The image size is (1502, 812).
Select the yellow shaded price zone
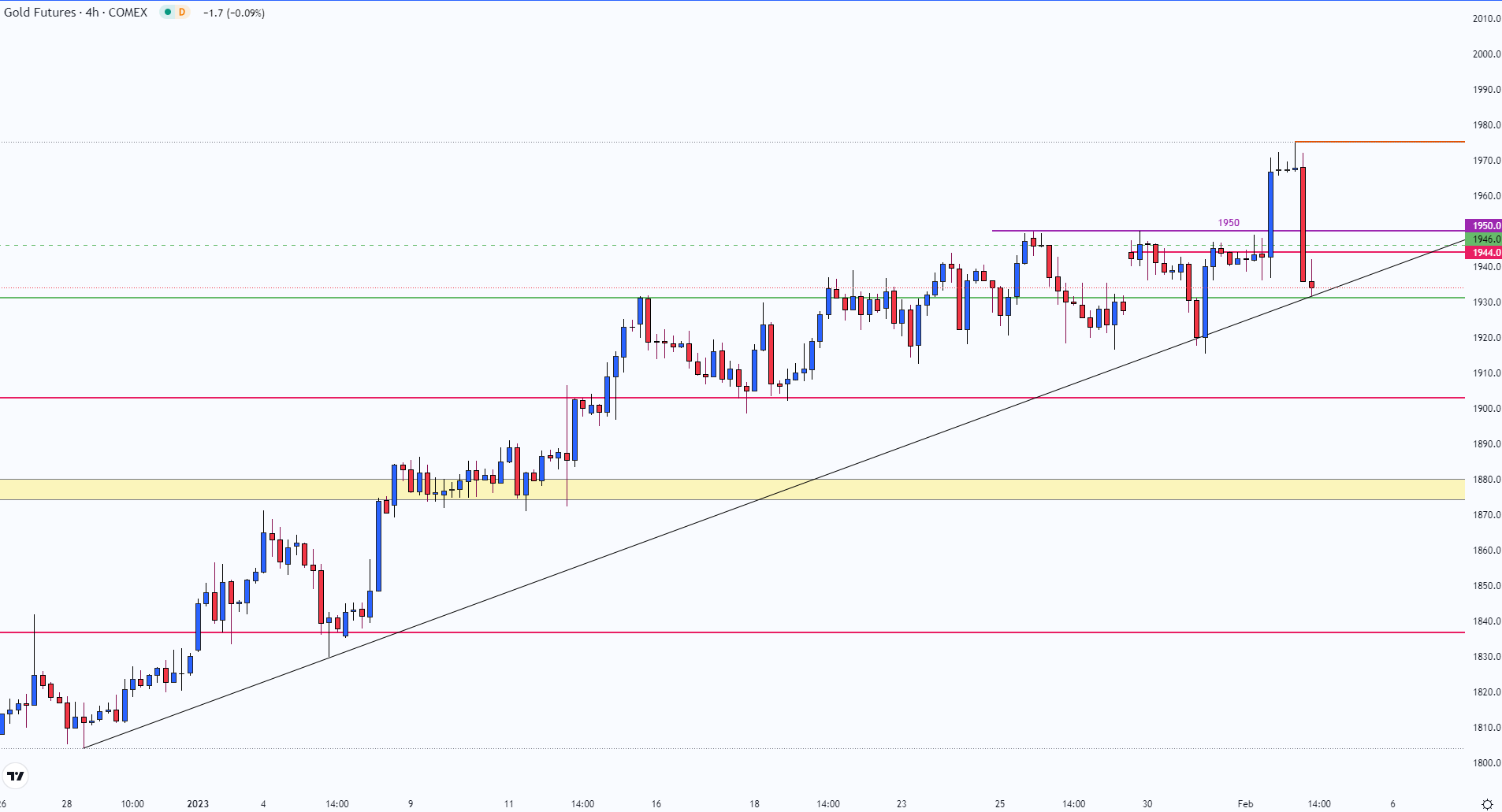pyautogui.click(x=709, y=490)
